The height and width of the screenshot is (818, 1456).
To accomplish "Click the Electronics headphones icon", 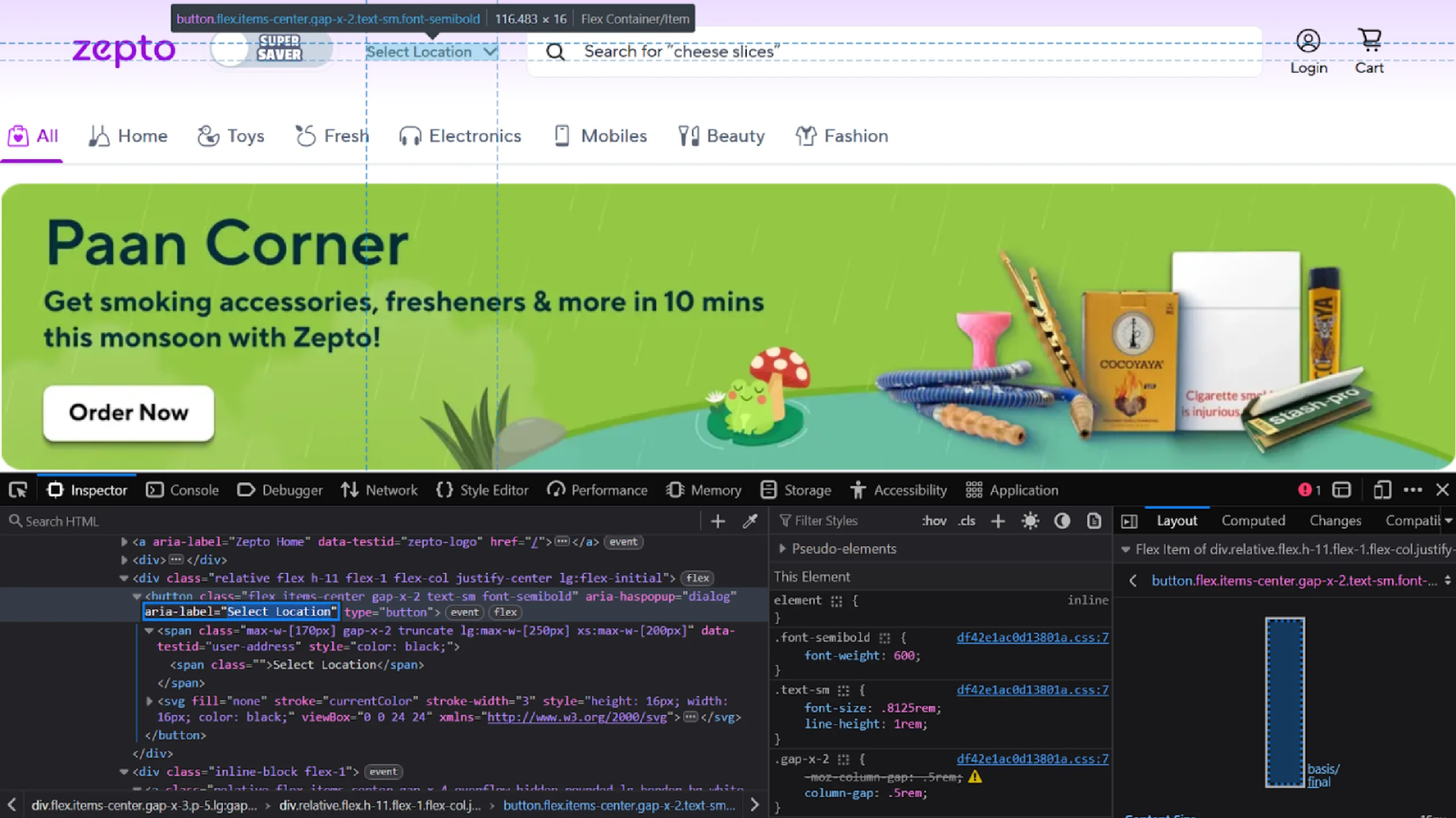I will pyautogui.click(x=409, y=137).
